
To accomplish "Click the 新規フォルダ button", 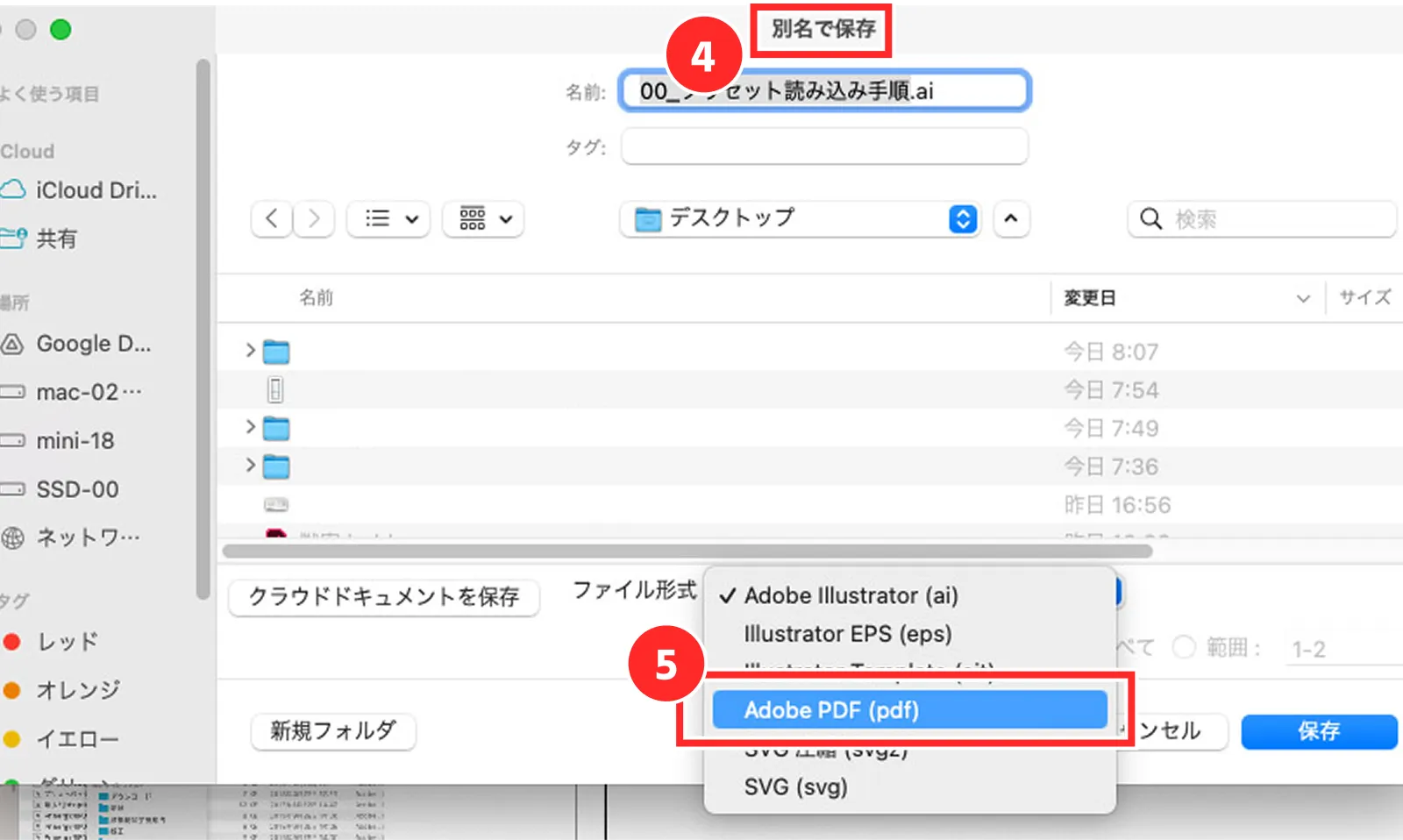I will pyautogui.click(x=333, y=730).
